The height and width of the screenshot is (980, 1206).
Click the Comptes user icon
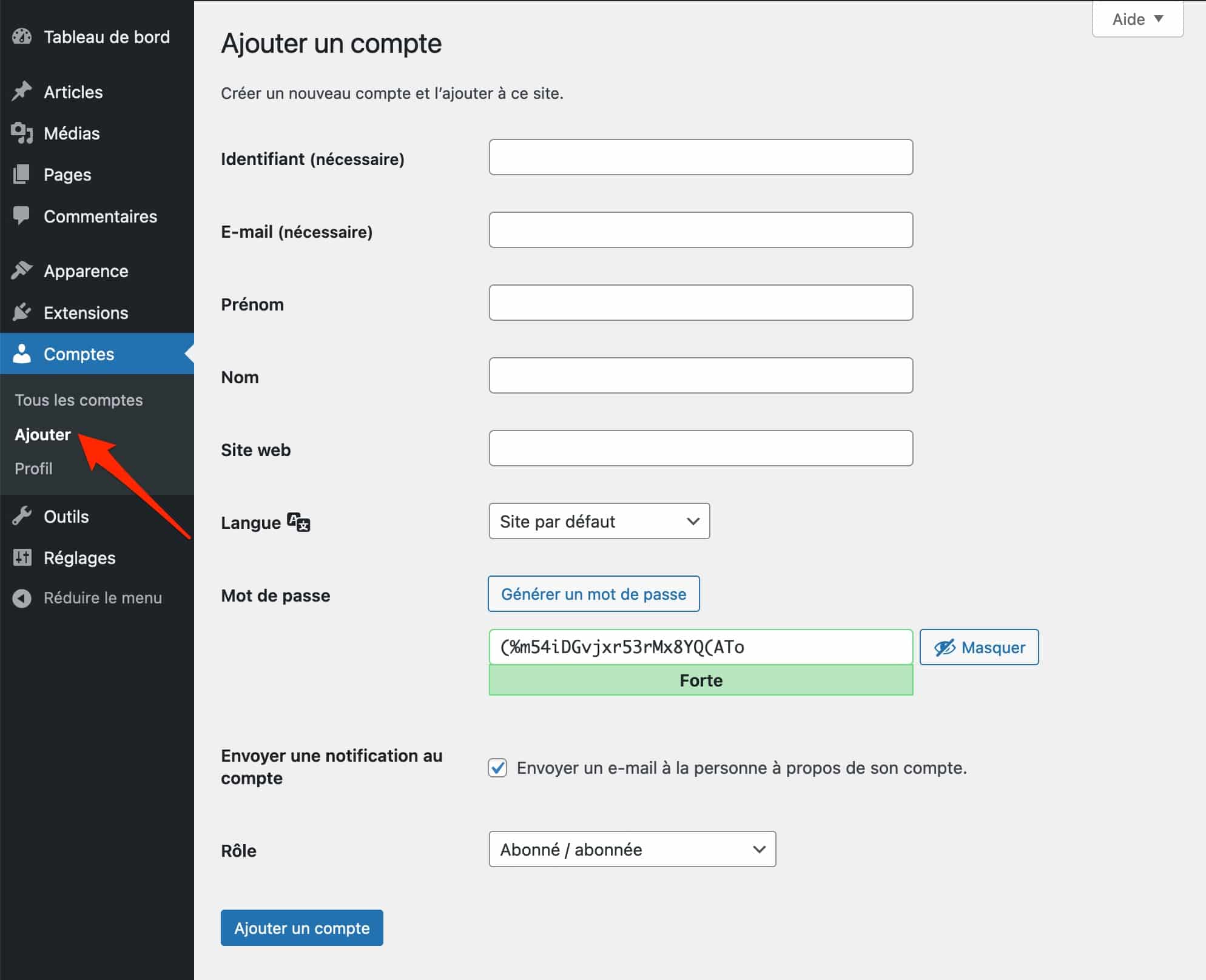coord(22,354)
